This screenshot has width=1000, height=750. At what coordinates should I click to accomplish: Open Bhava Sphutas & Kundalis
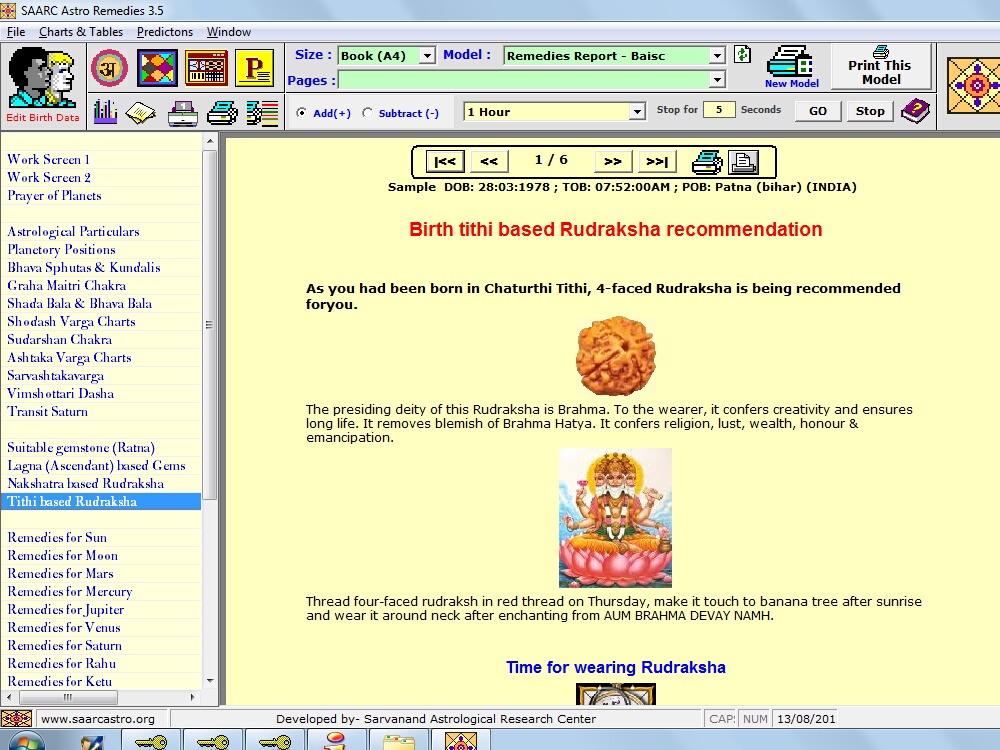click(x=84, y=268)
